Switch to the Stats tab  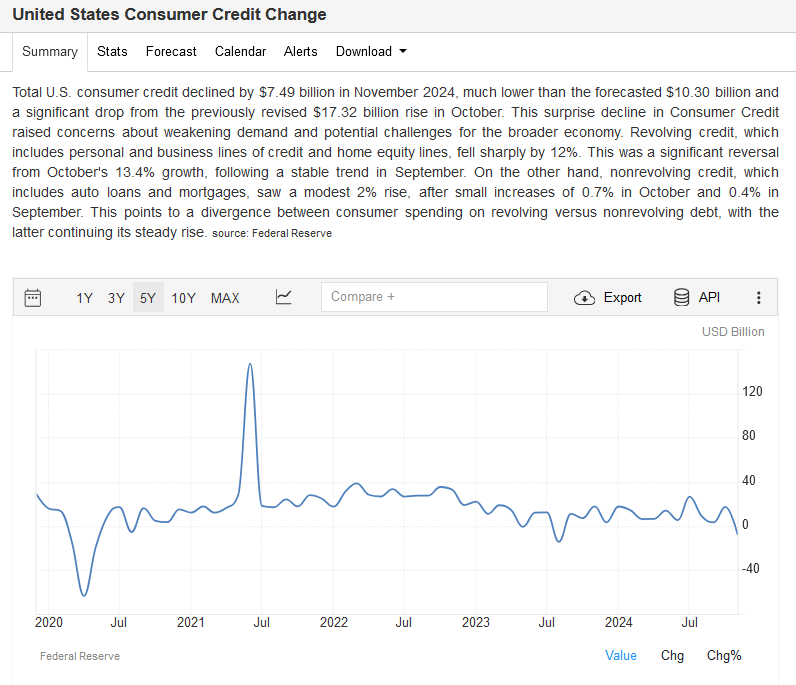[x=112, y=51]
